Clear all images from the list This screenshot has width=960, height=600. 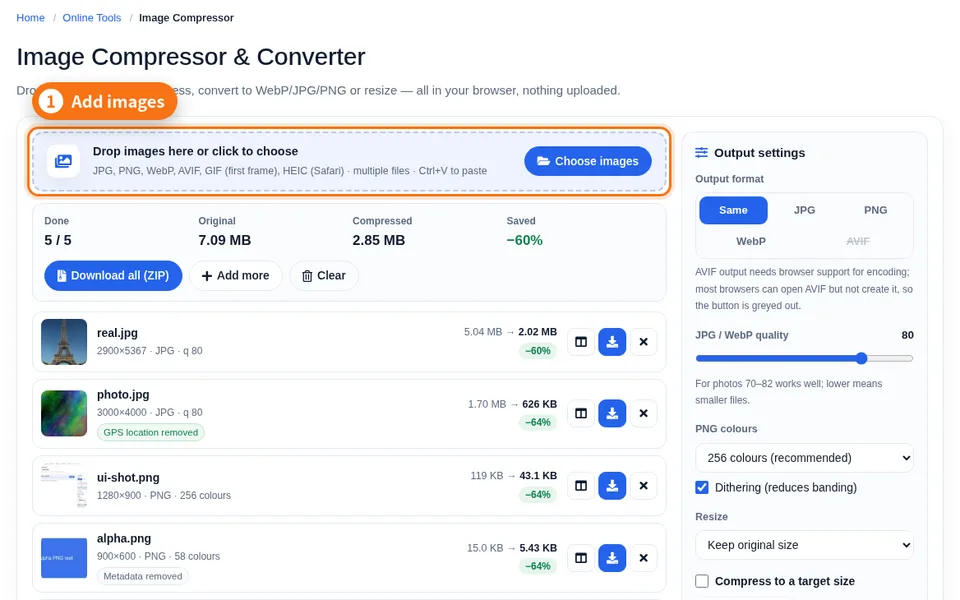(x=324, y=276)
